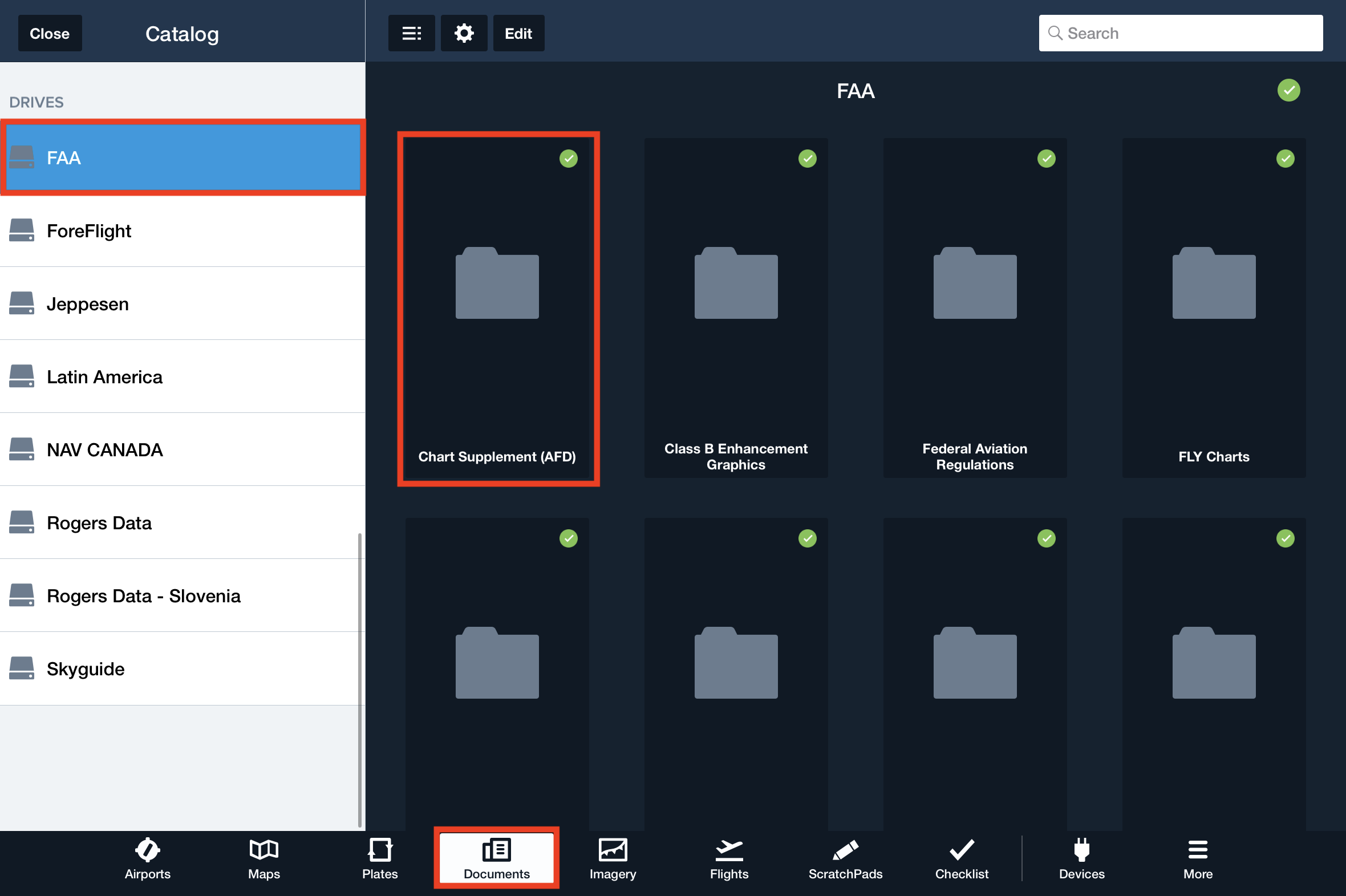This screenshot has width=1346, height=896.
Task: Open document settings gear
Action: tap(464, 33)
